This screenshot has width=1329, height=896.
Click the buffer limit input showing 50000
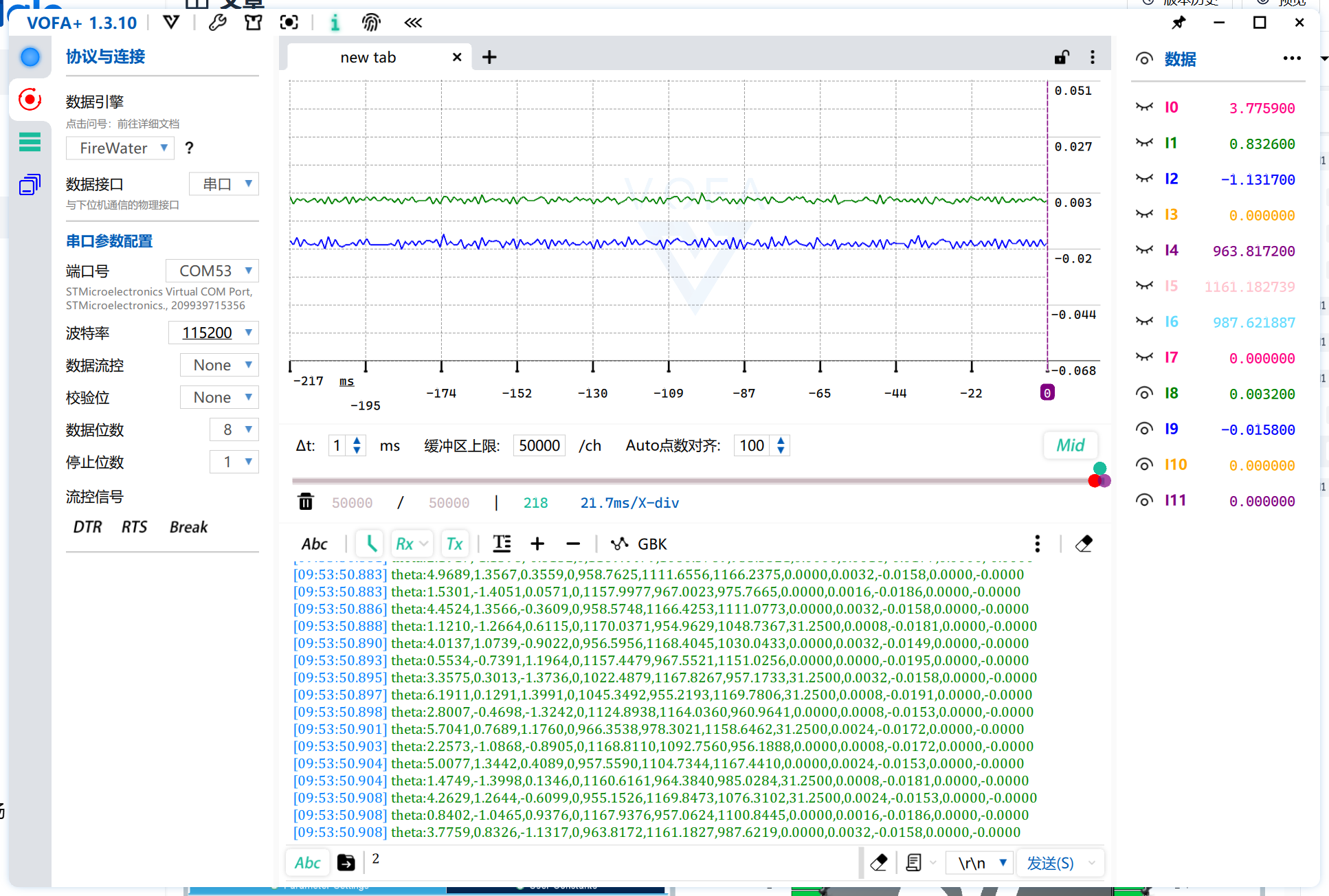tap(539, 445)
